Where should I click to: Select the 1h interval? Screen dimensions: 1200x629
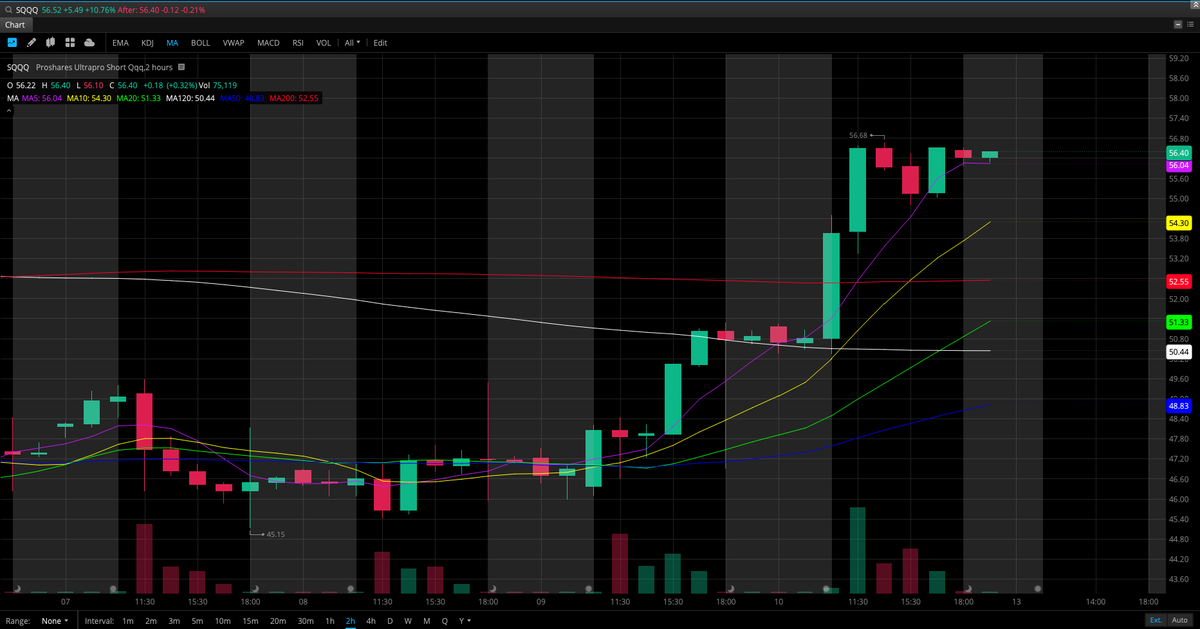(330, 621)
